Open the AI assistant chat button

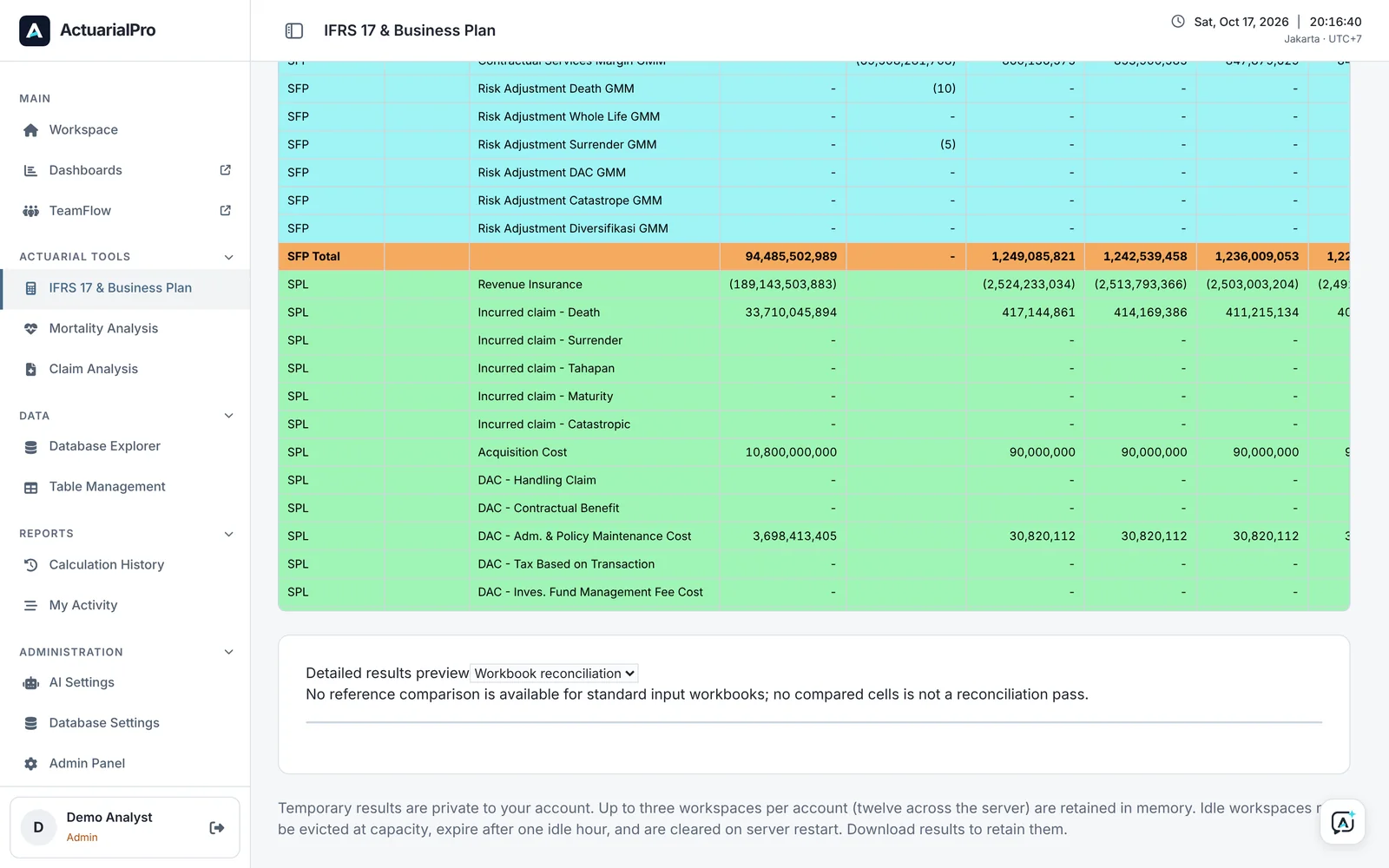[1342, 822]
